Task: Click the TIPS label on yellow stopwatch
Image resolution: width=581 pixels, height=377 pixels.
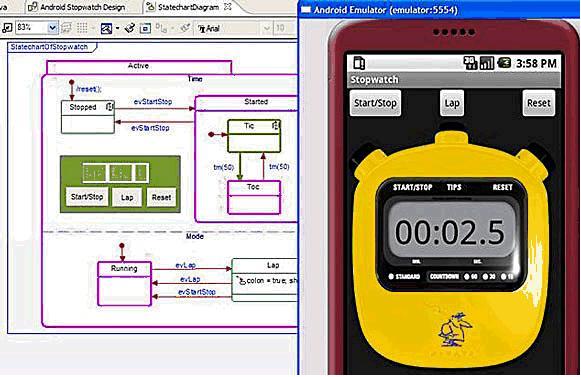Action: [454, 187]
